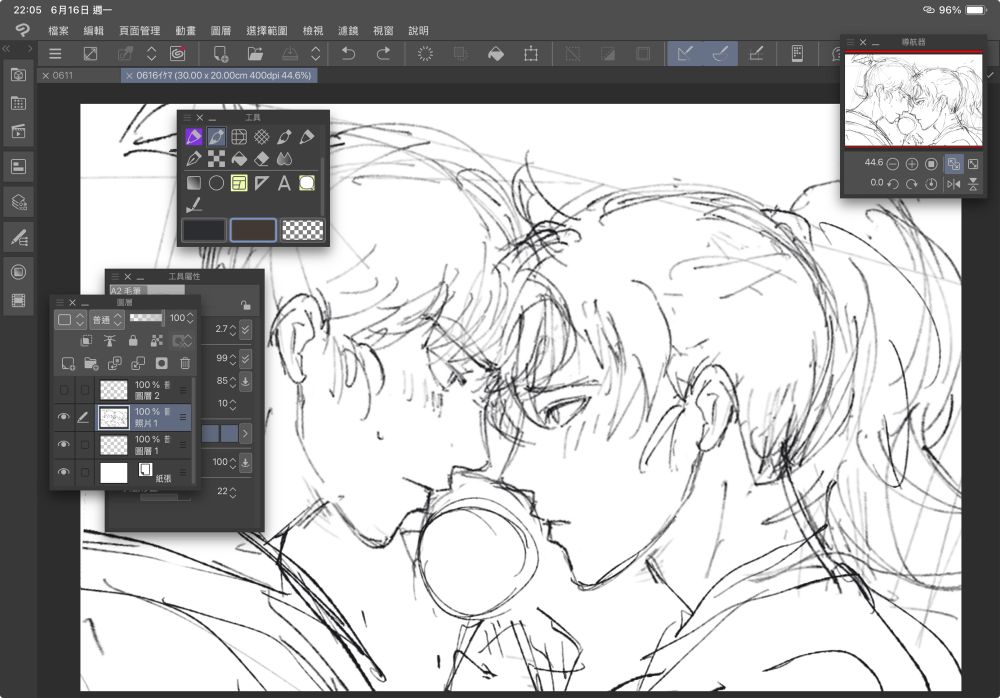This screenshot has width=1000, height=698.
Task: Flip the canvas horizontally in the Navigator
Action: pyautogui.click(x=953, y=184)
